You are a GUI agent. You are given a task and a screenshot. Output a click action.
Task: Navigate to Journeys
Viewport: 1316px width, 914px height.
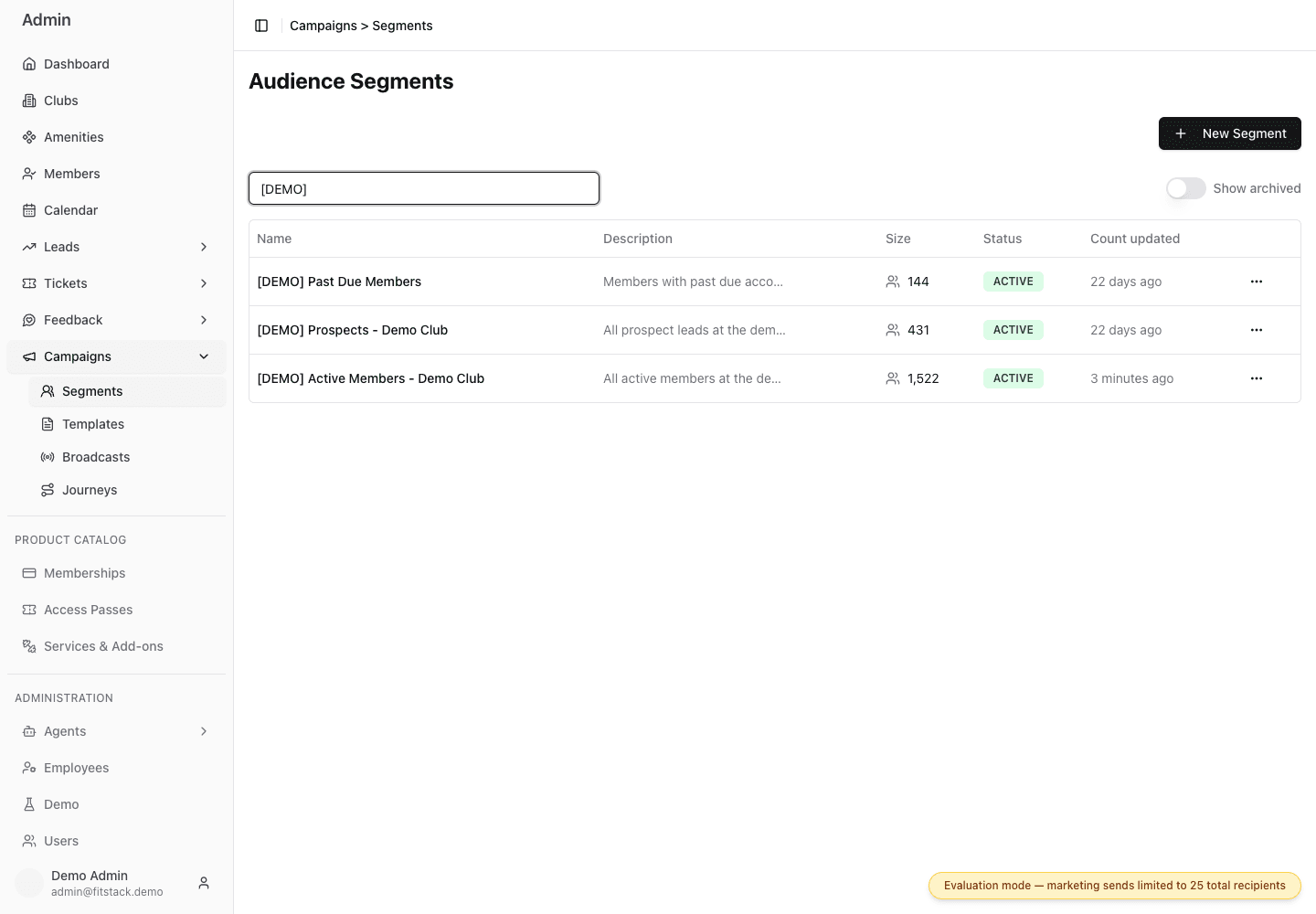(127, 490)
